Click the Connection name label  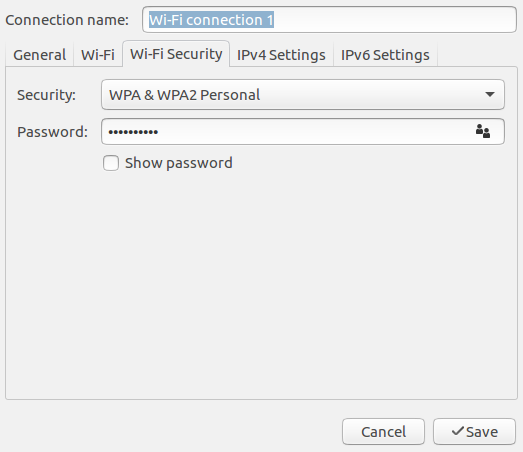(x=67, y=20)
